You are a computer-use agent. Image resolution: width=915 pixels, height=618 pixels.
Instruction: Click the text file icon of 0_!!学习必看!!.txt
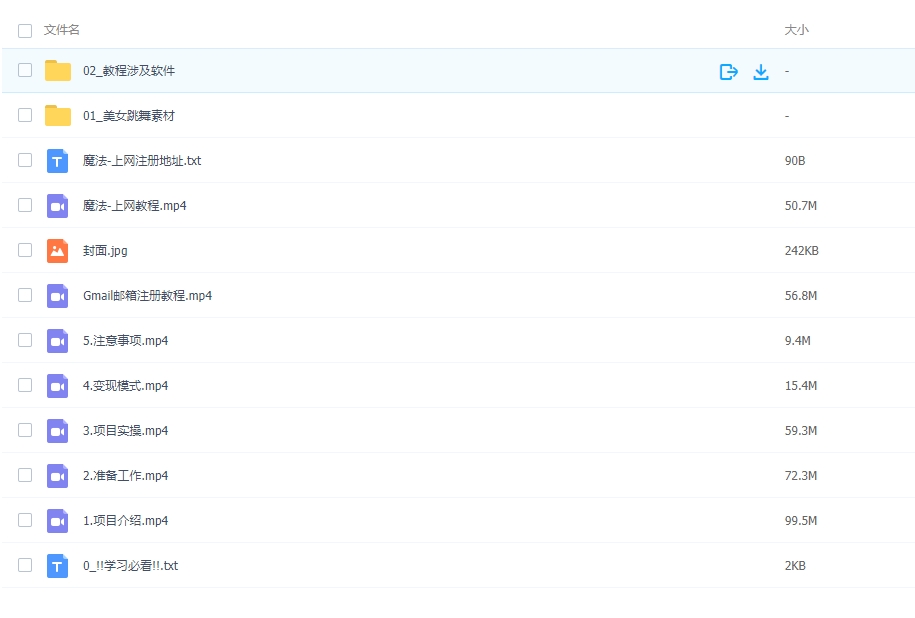pos(58,566)
